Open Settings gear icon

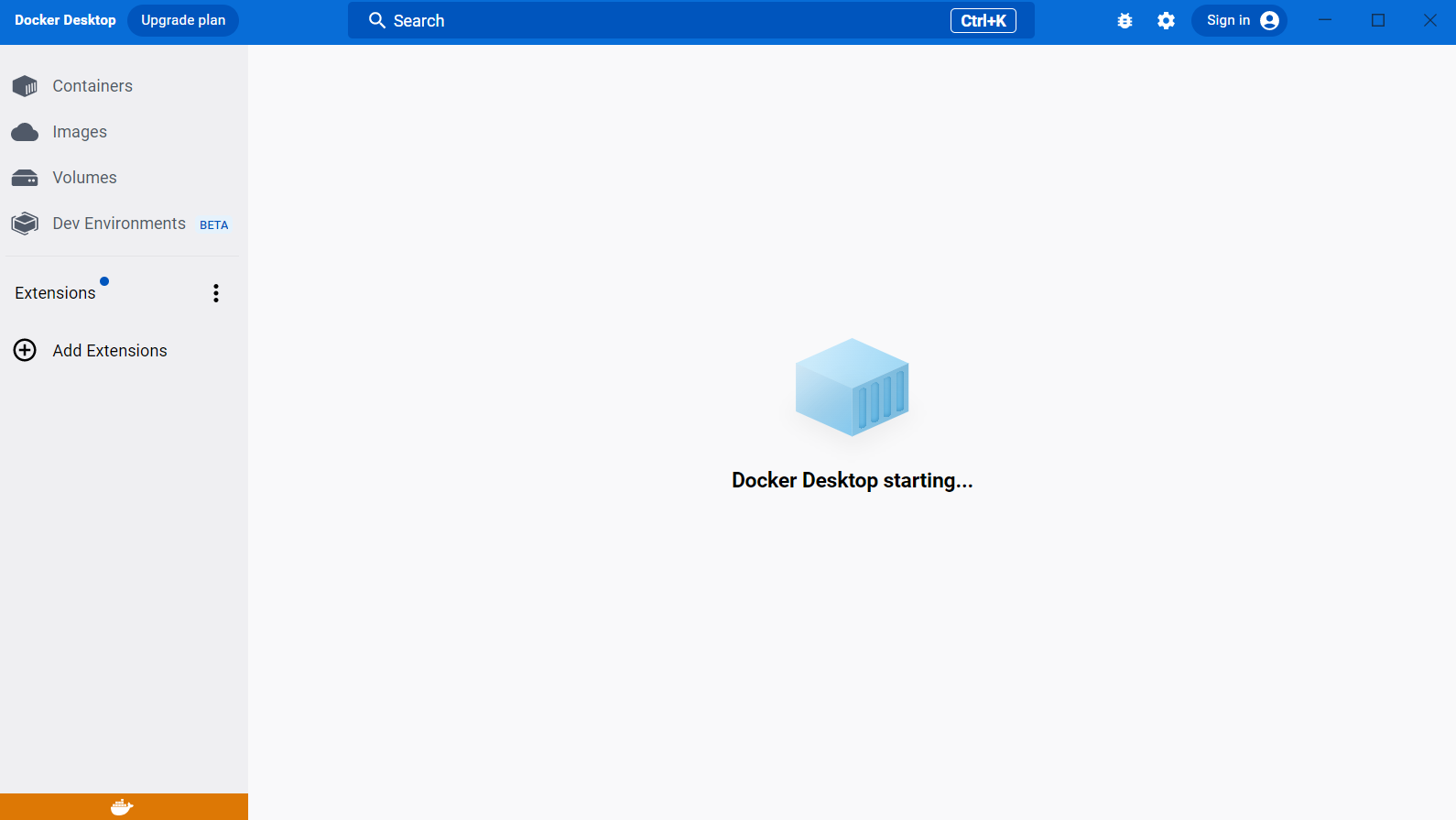(1166, 20)
